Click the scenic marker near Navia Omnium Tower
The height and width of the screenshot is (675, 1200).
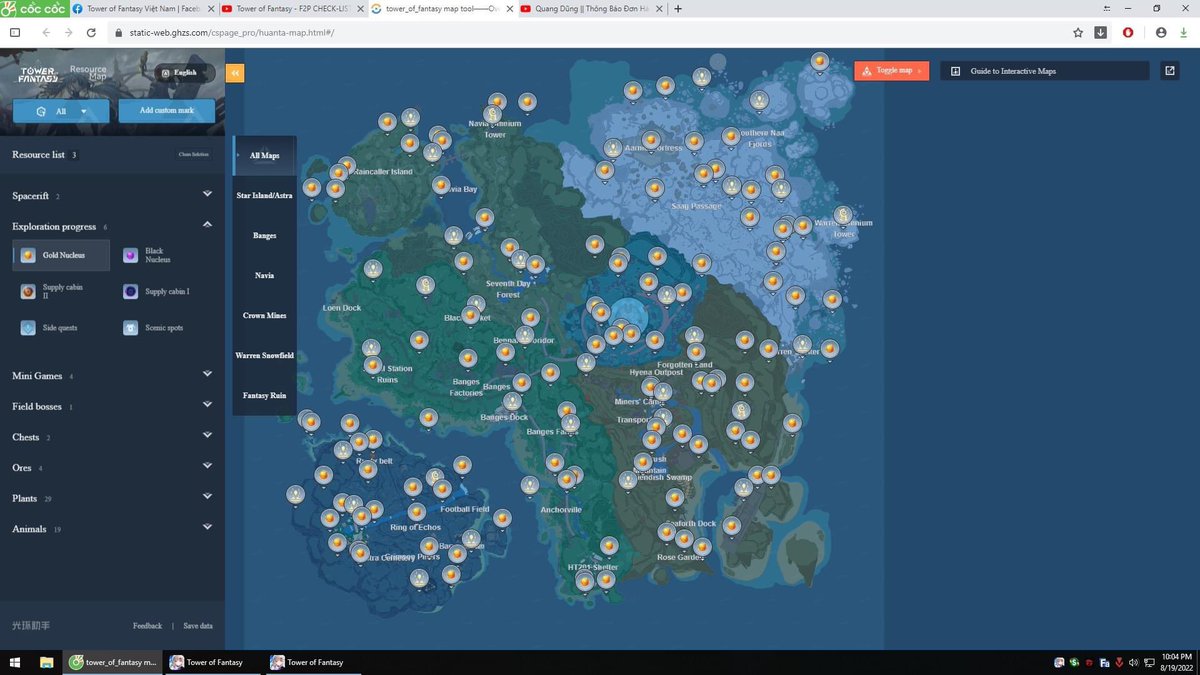tap(493, 115)
